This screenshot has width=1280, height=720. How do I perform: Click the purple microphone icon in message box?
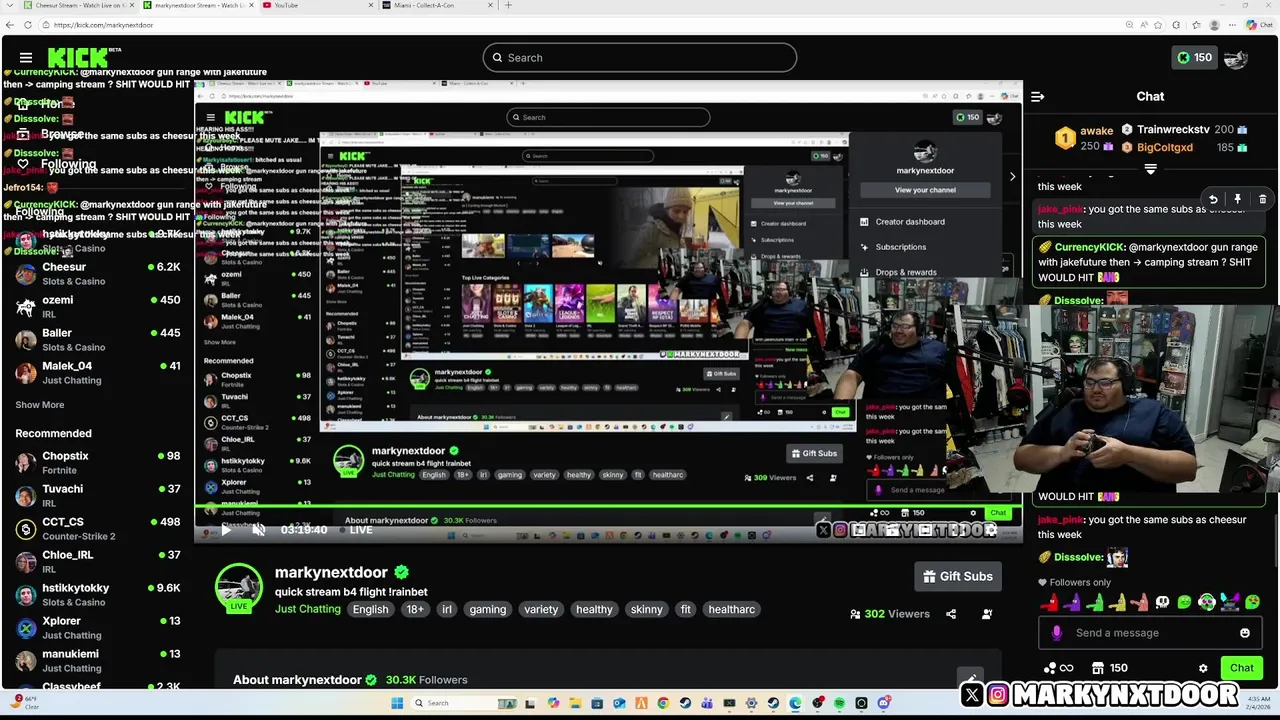(1057, 633)
